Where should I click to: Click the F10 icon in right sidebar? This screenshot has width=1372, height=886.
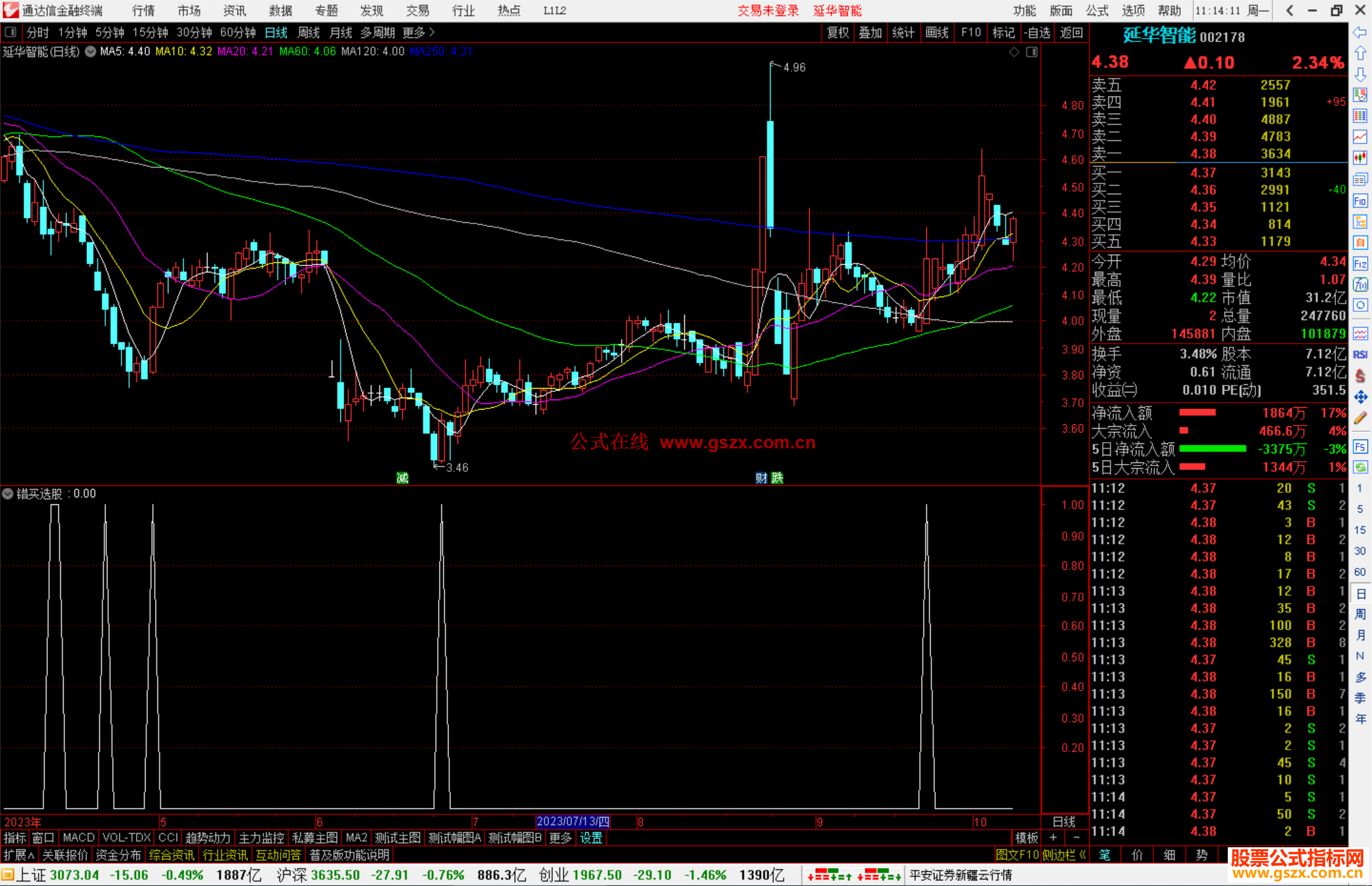(1360, 201)
